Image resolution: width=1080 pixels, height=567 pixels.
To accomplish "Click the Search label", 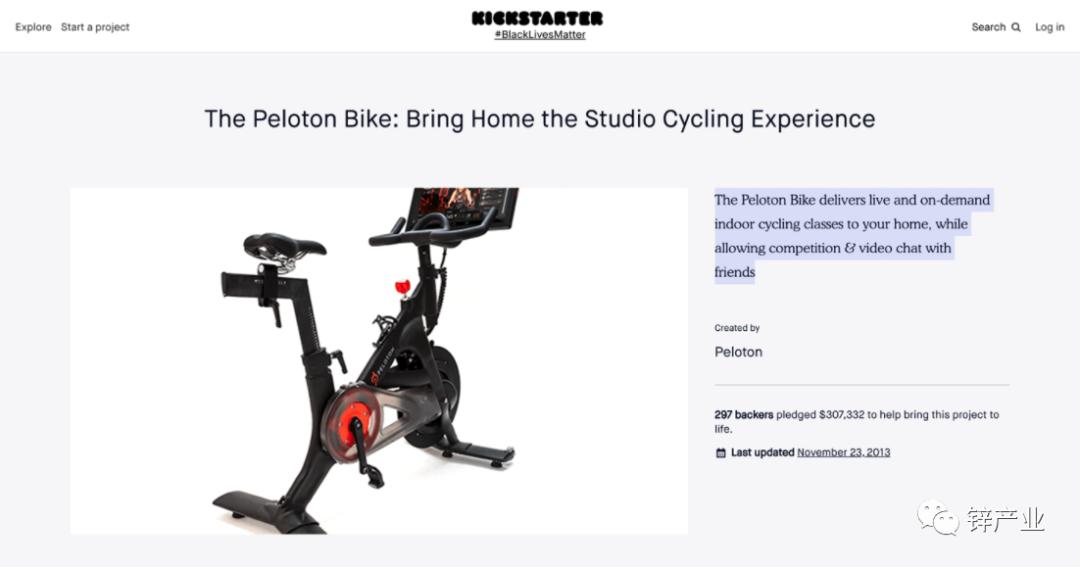I will coord(988,27).
